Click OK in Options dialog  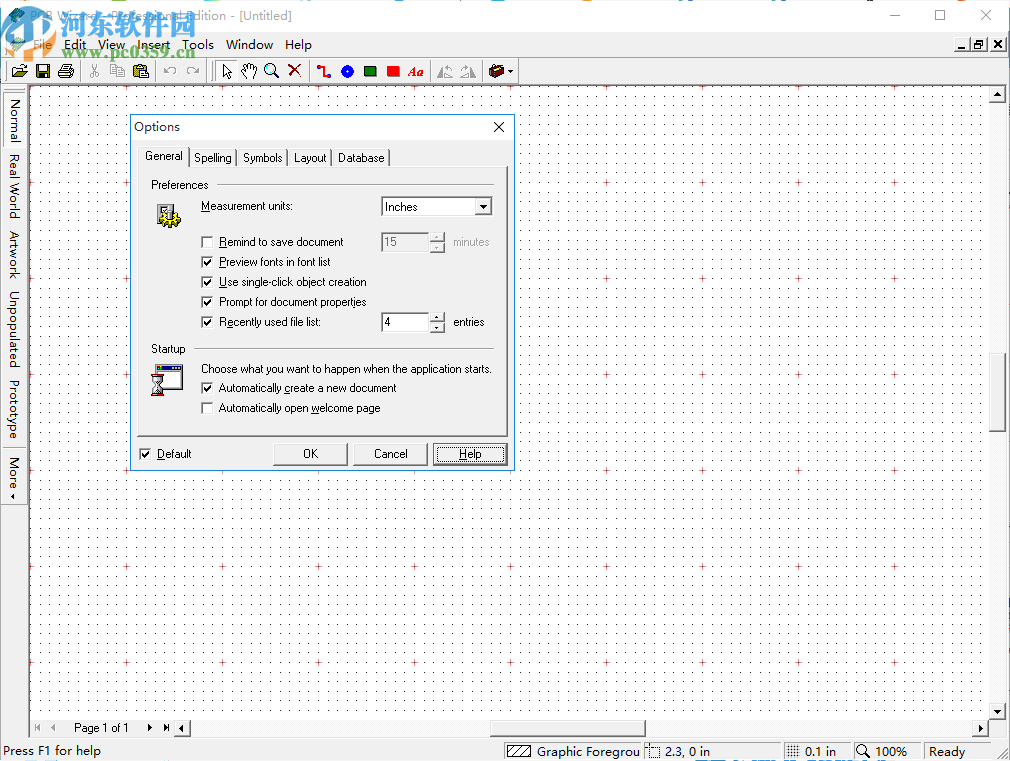click(x=310, y=454)
